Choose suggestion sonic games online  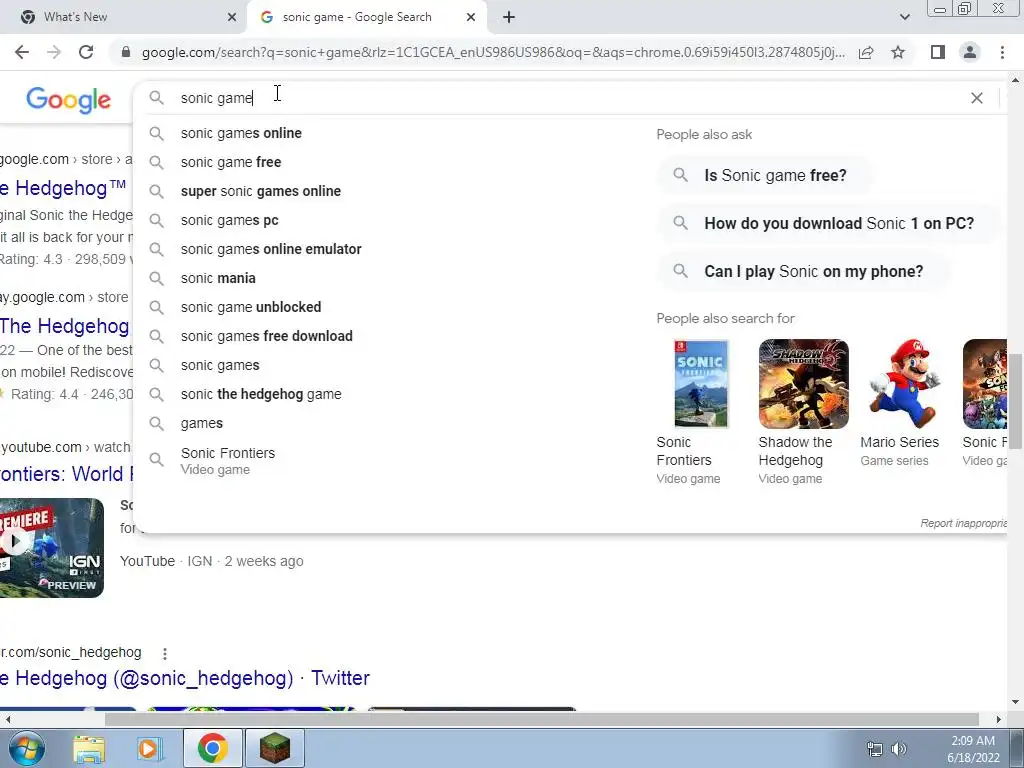coord(241,133)
